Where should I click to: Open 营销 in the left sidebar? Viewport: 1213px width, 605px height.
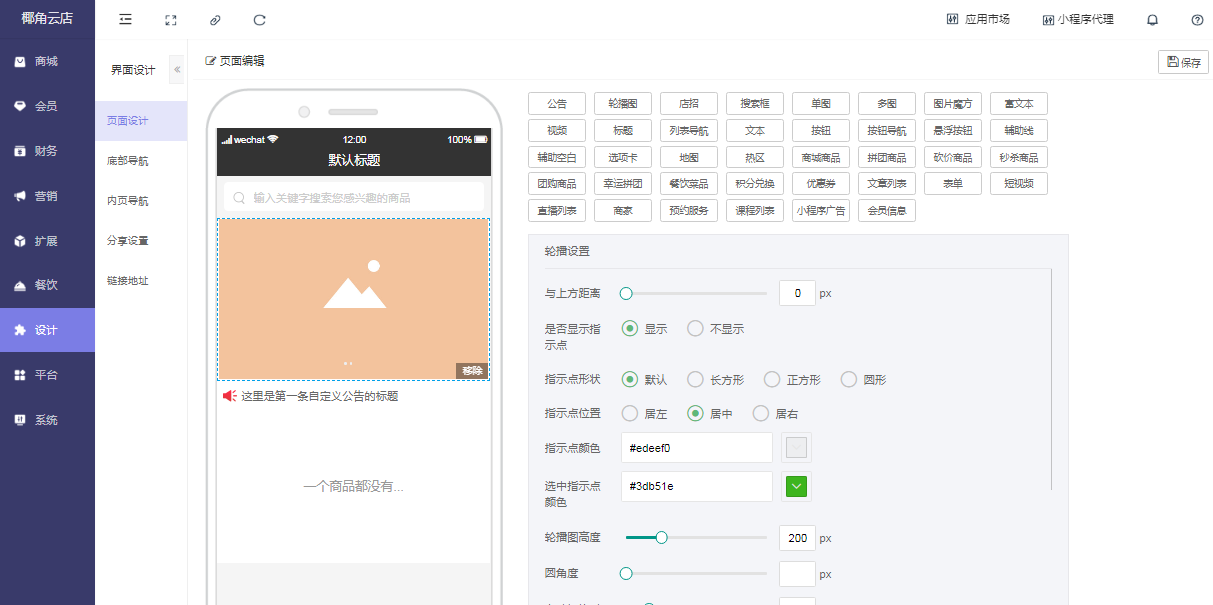(x=46, y=196)
